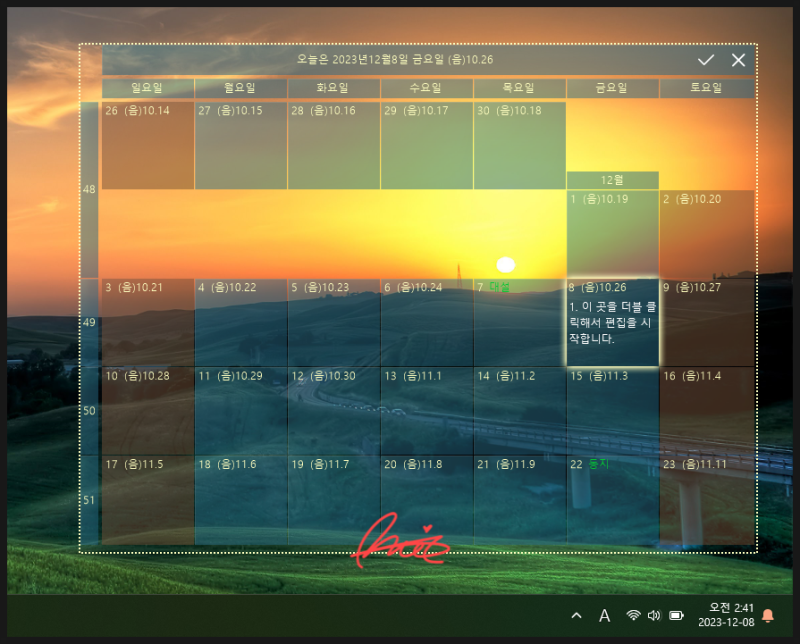Select the November 26 cell (음)10.14
Viewport: 800px width, 644px height.
click(148, 145)
